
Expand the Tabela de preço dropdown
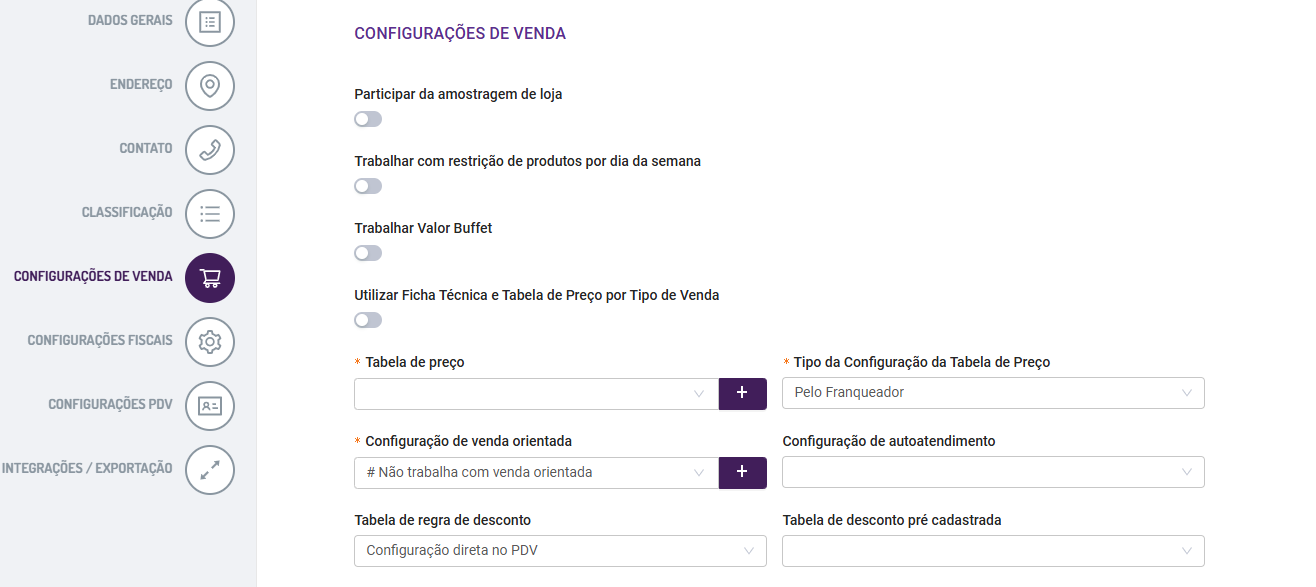(537, 393)
